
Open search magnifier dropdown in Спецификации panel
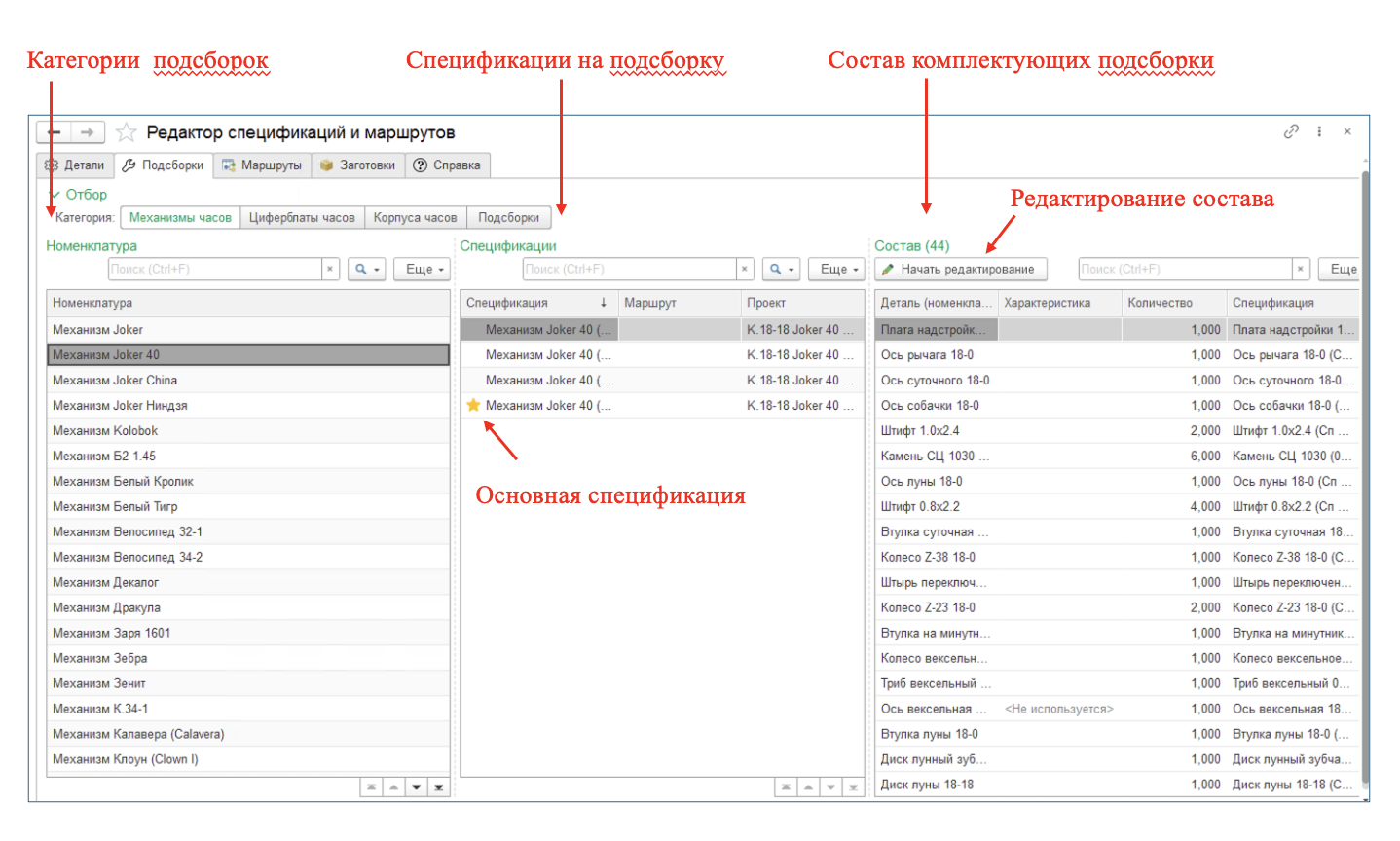click(780, 270)
